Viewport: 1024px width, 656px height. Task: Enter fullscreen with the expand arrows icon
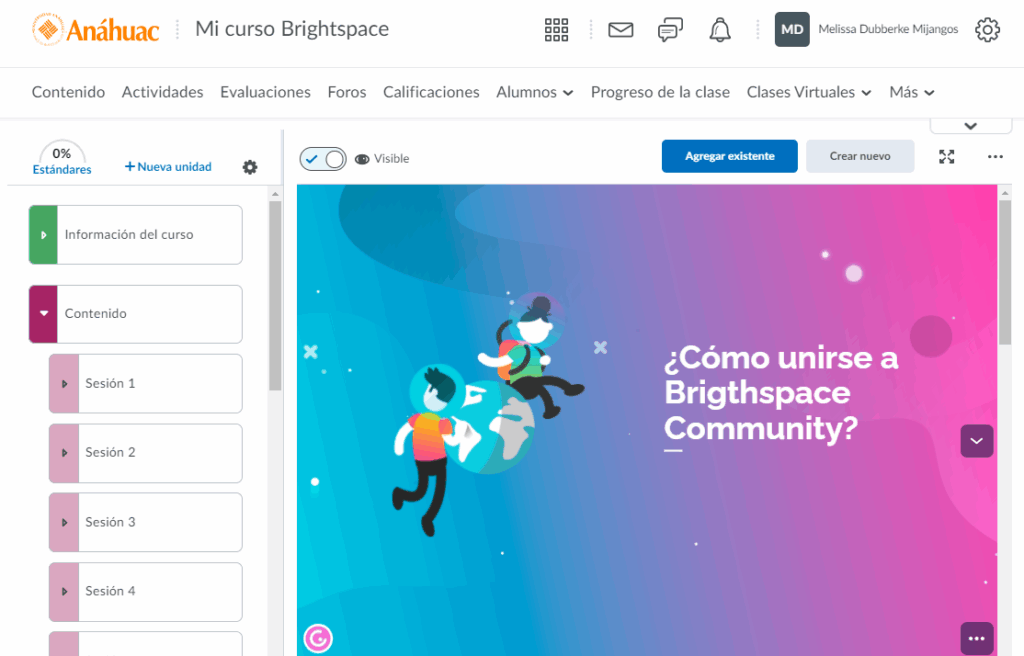pyautogui.click(x=947, y=157)
